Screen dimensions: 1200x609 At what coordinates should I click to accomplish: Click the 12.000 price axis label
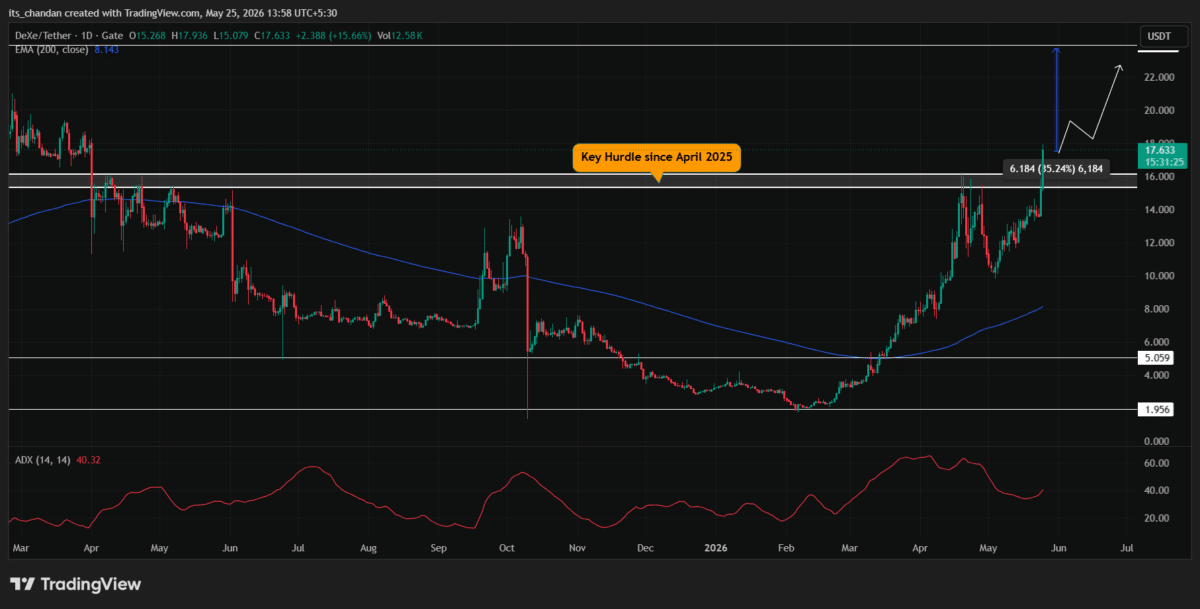(1157, 243)
